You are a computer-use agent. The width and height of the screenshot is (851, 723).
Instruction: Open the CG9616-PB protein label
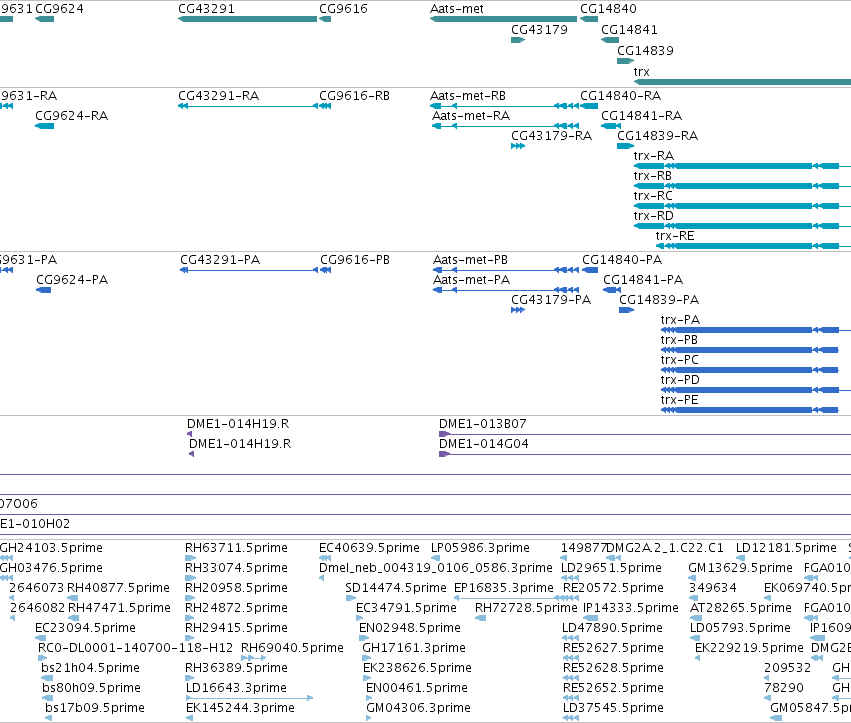point(355,260)
